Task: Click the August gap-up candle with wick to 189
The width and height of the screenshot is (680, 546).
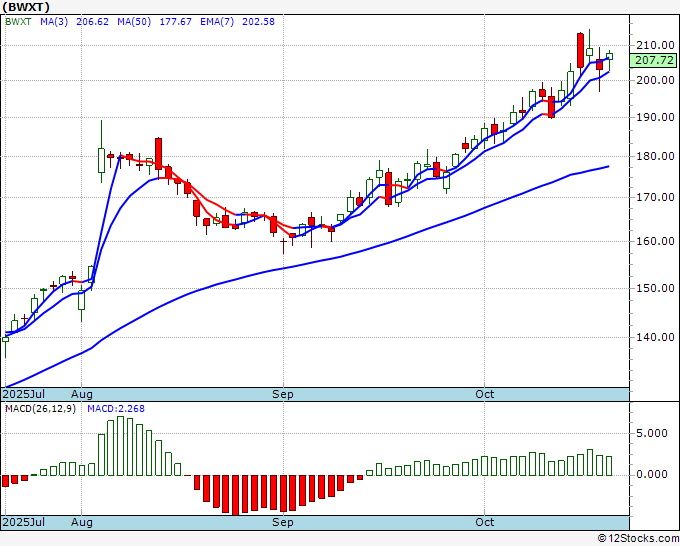Action: [101, 160]
